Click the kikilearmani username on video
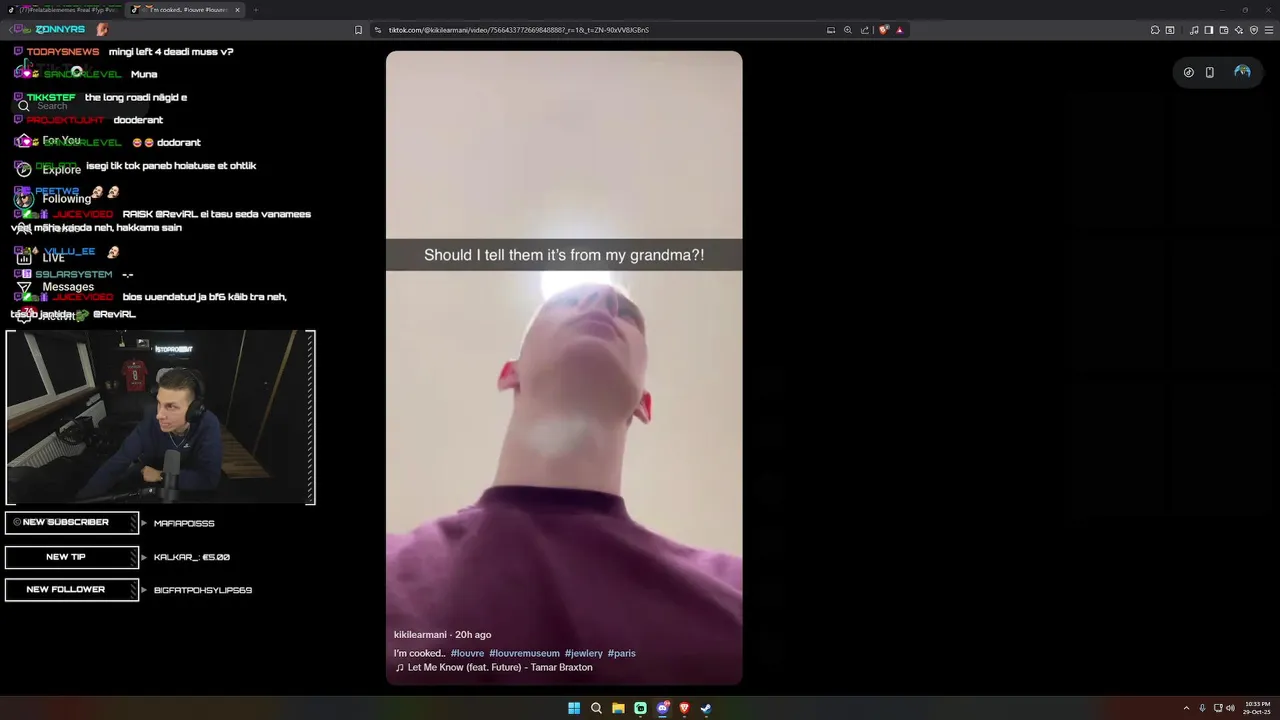The image size is (1280, 720). [x=420, y=635]
